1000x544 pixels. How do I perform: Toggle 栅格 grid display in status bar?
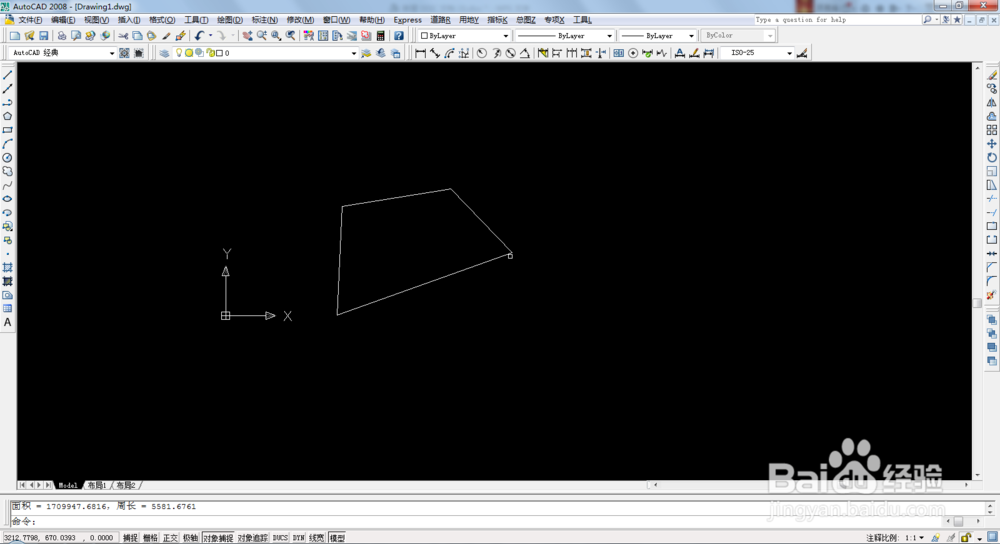[150, 538]
